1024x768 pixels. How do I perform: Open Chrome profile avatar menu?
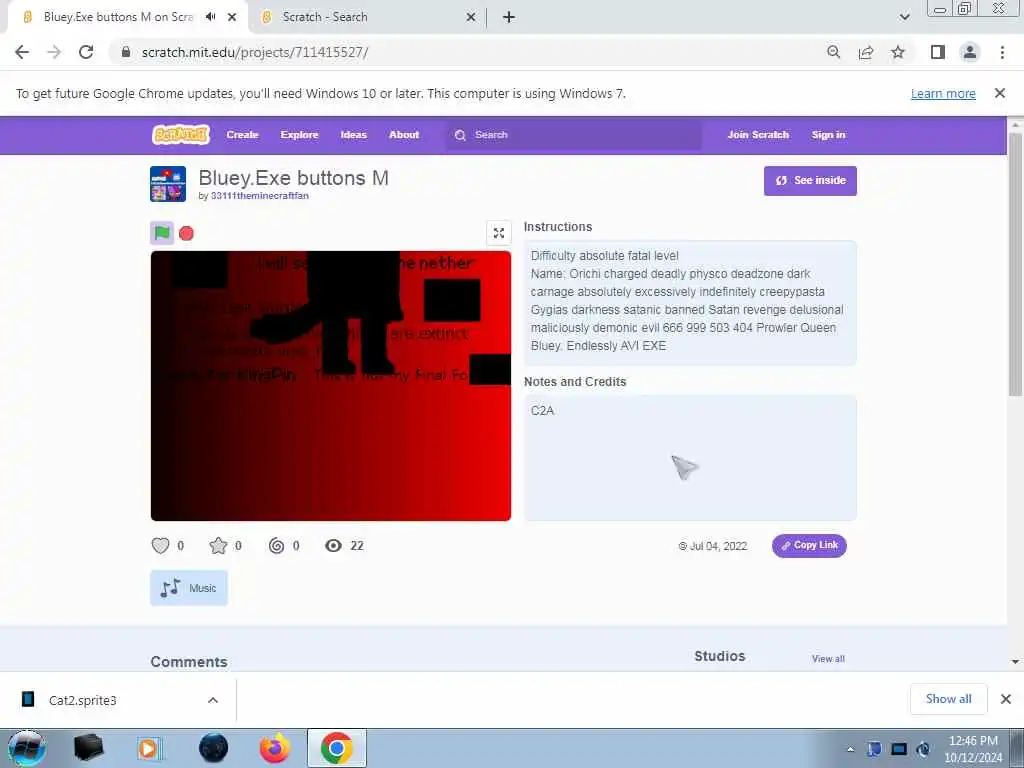(x=970, y=52)
